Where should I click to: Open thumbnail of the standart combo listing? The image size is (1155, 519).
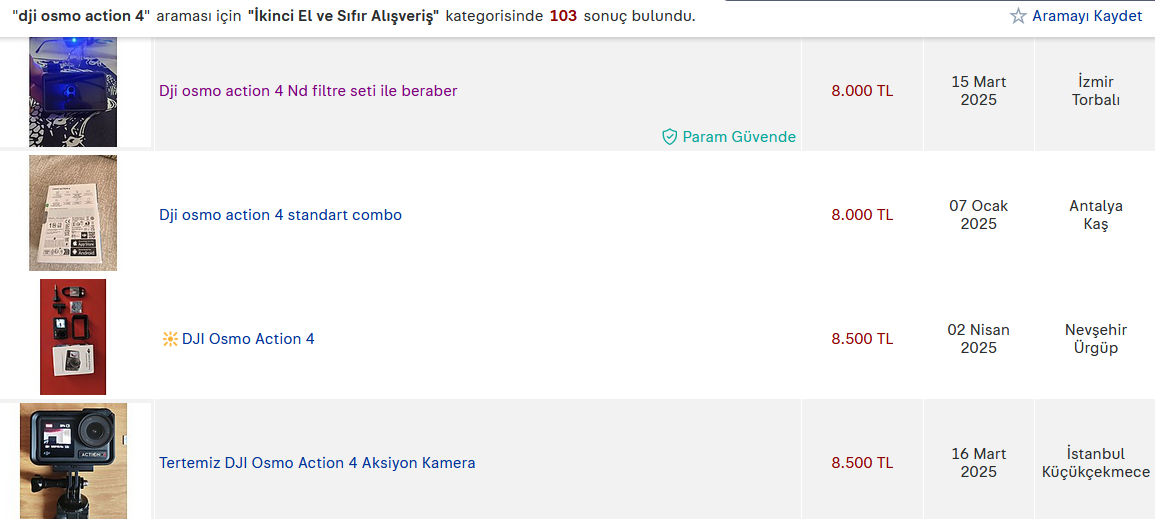[73, 213]
